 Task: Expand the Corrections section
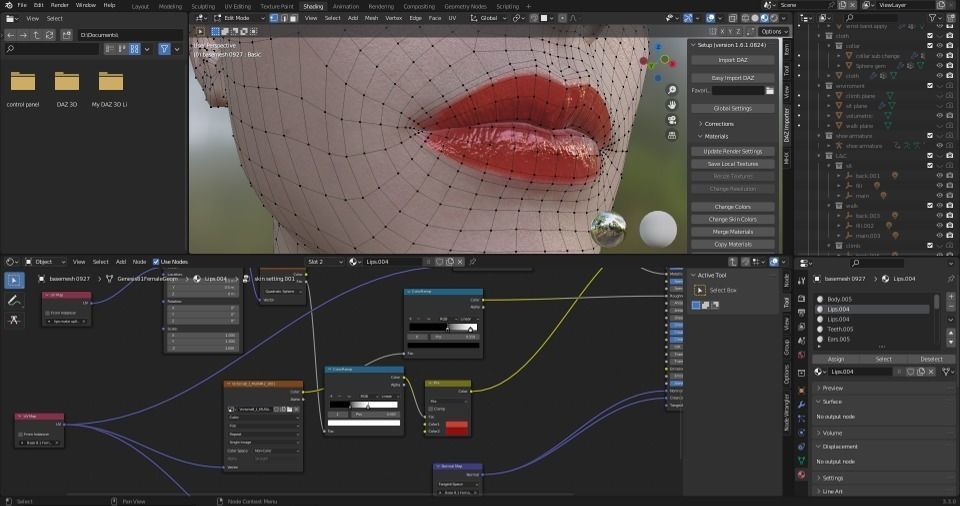[x=718, y=123]
